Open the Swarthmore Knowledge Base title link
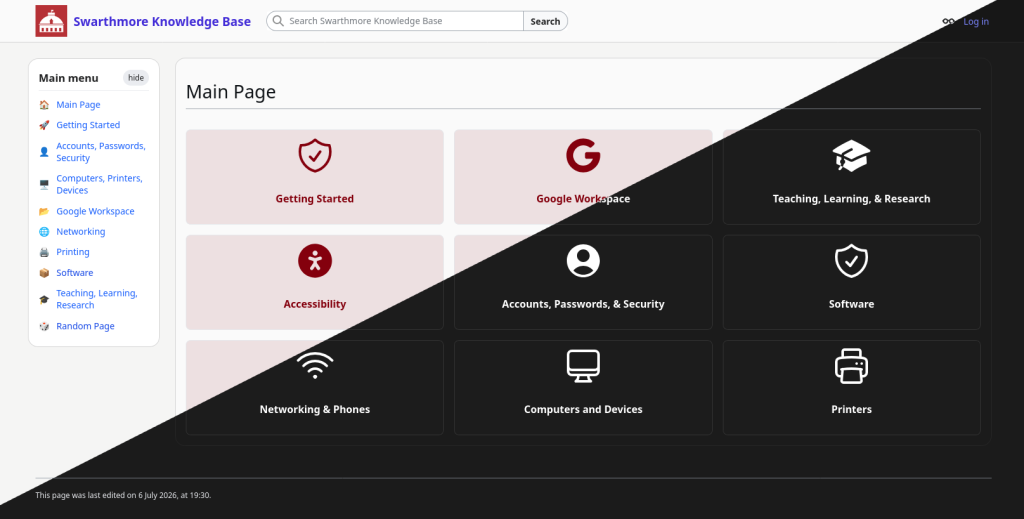The width and height of the screenshot is (1024, 519). 162,22
